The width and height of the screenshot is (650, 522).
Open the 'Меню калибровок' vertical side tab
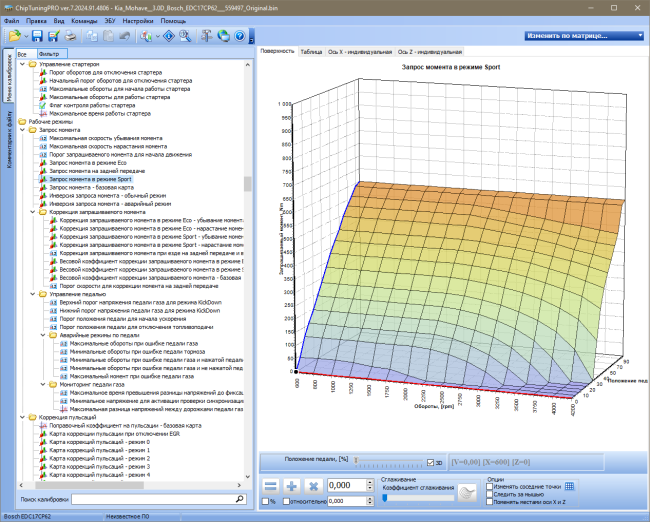click(x=9, y=75)
